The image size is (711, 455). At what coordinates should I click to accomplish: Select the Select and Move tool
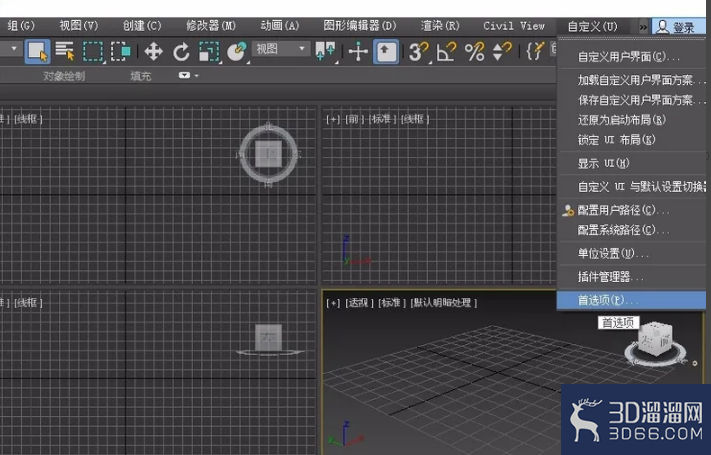coord(154,51)
